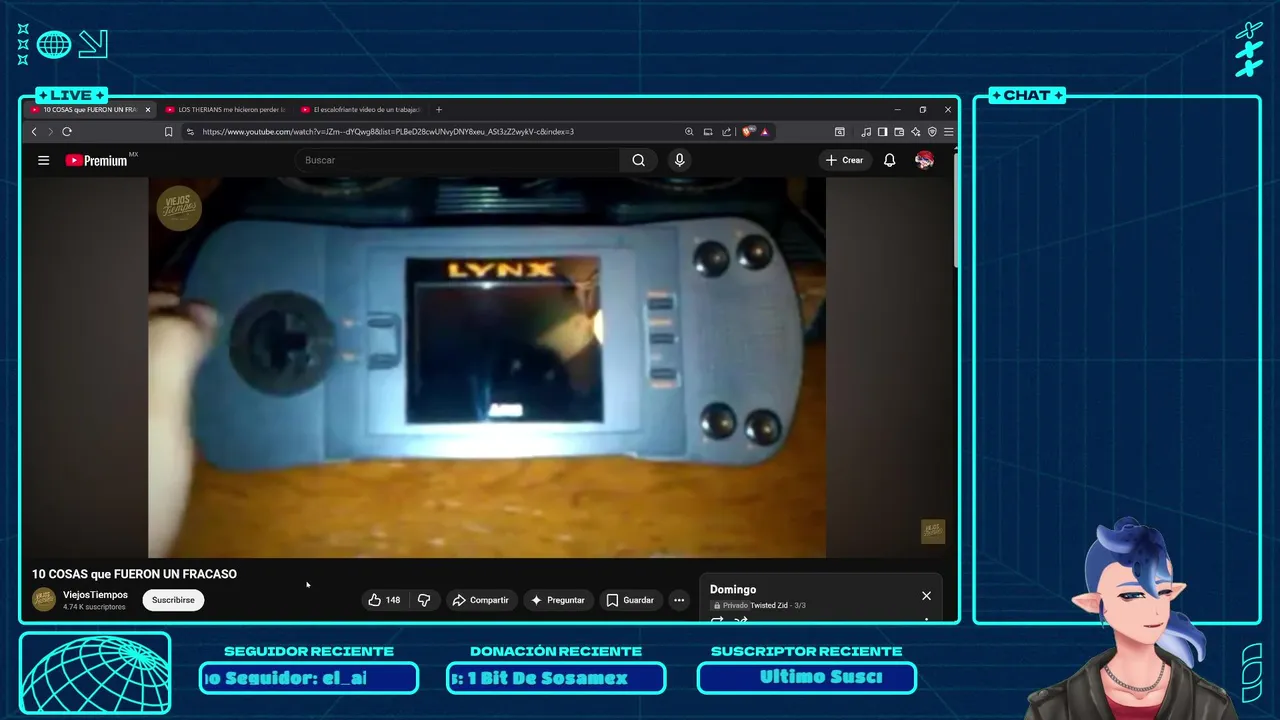Go forward in the browser
Screen dimensions: 1280x720
[x=50, y=131]
